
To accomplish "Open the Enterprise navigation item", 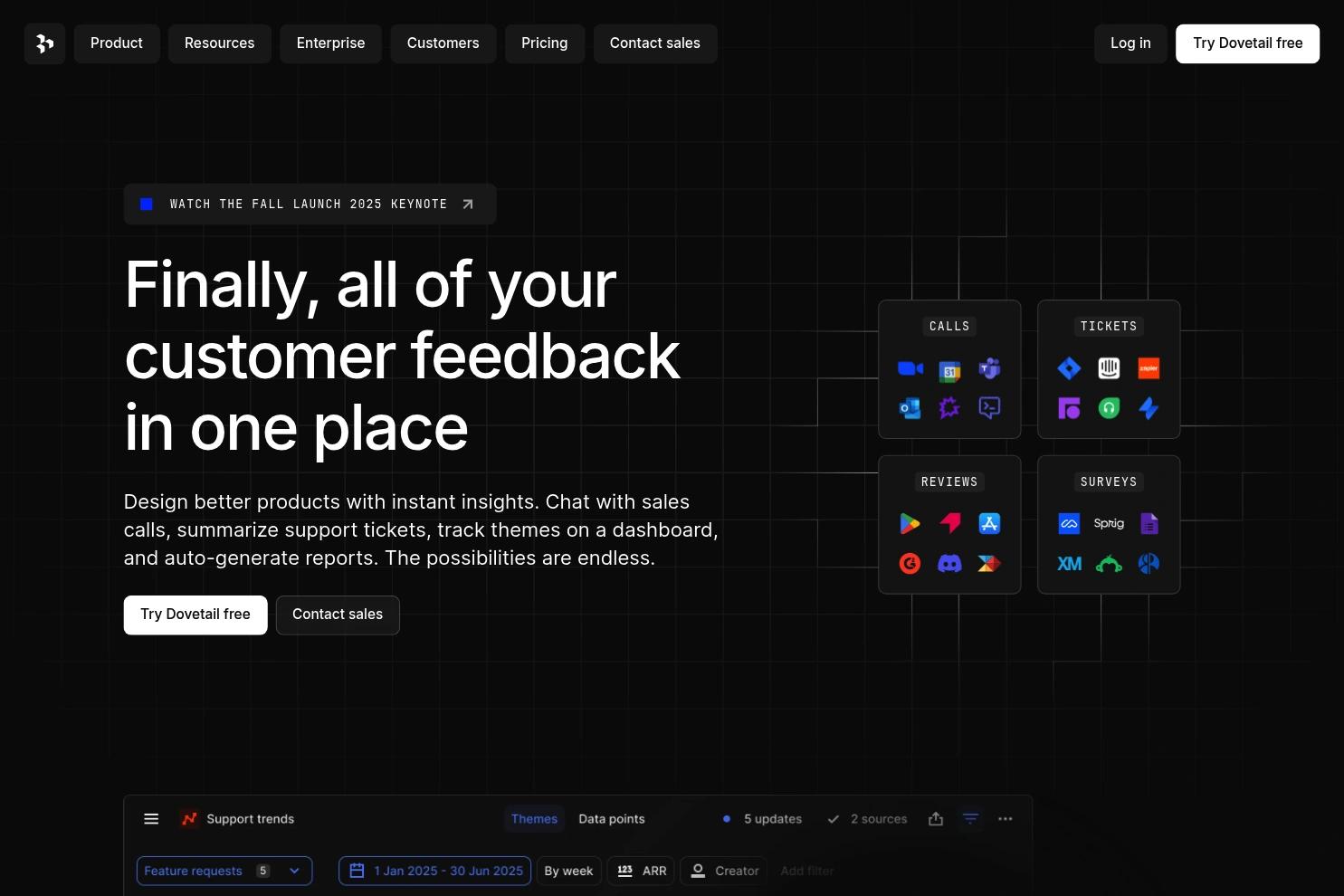I will (331, 43).
